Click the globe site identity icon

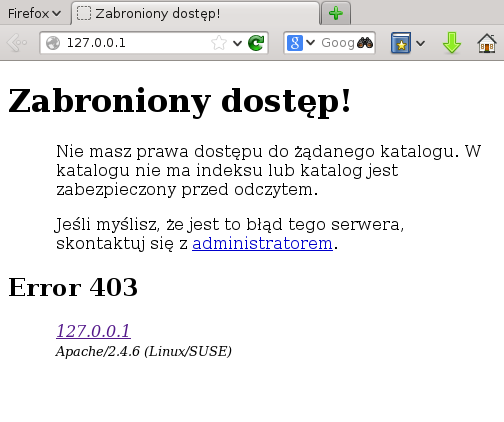pyautogui.click(x=53, y=43)
